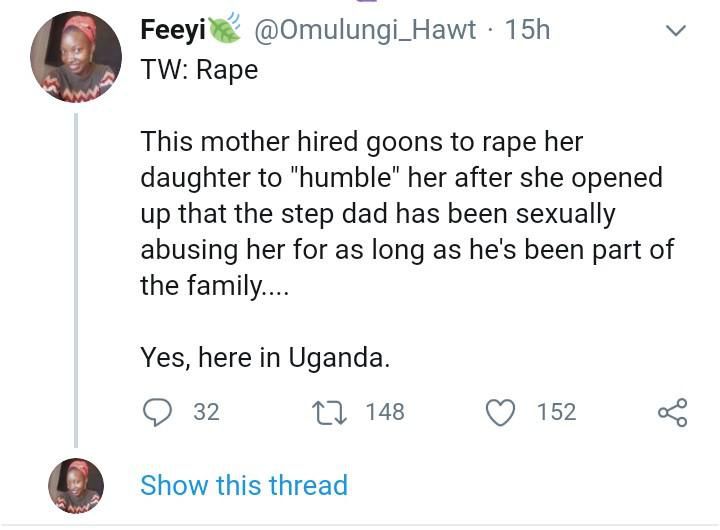This screenshot has width=720, height=530.
Task: Click the reply speech bubble icon
Action: click(x=157, y=411)
